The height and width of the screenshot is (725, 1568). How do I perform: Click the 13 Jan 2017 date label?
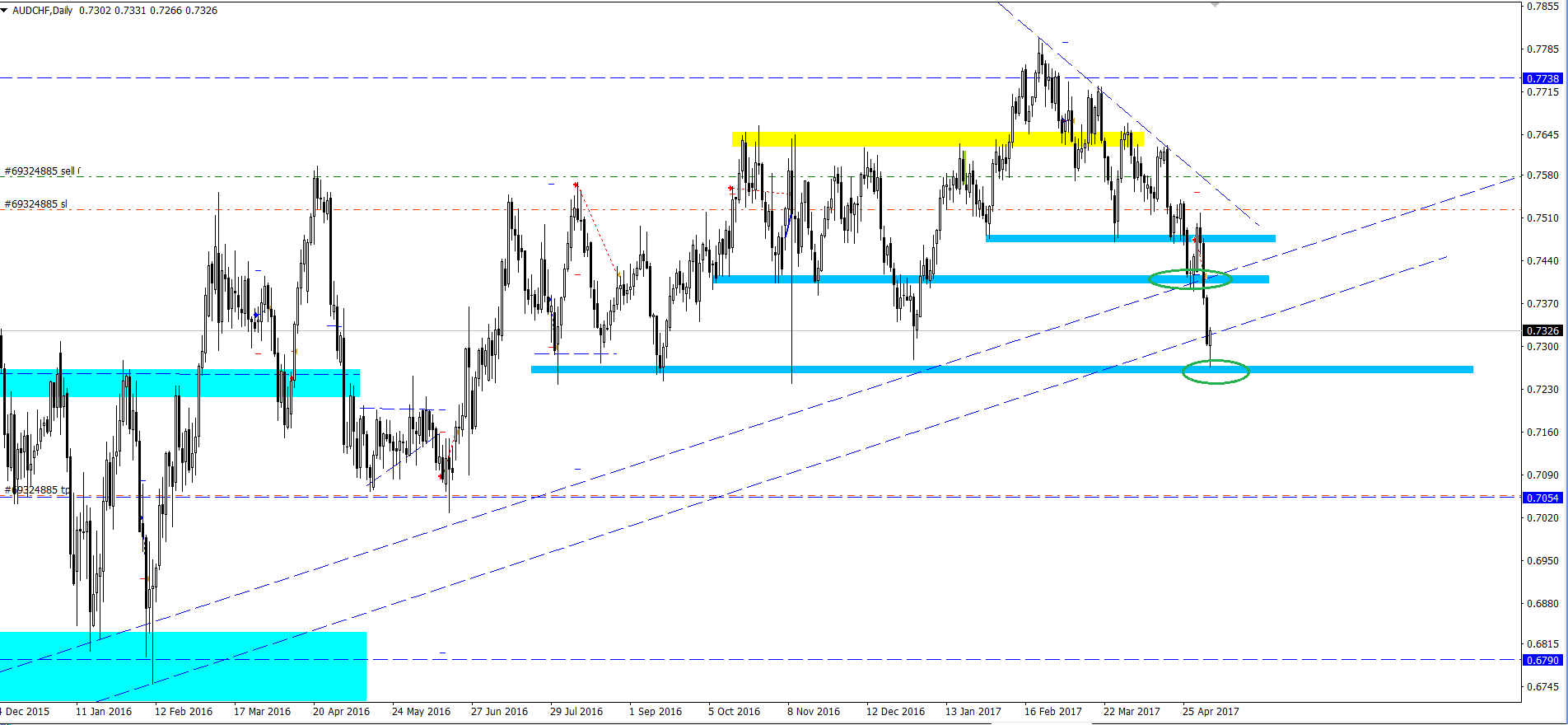click(x=973, y=711)
